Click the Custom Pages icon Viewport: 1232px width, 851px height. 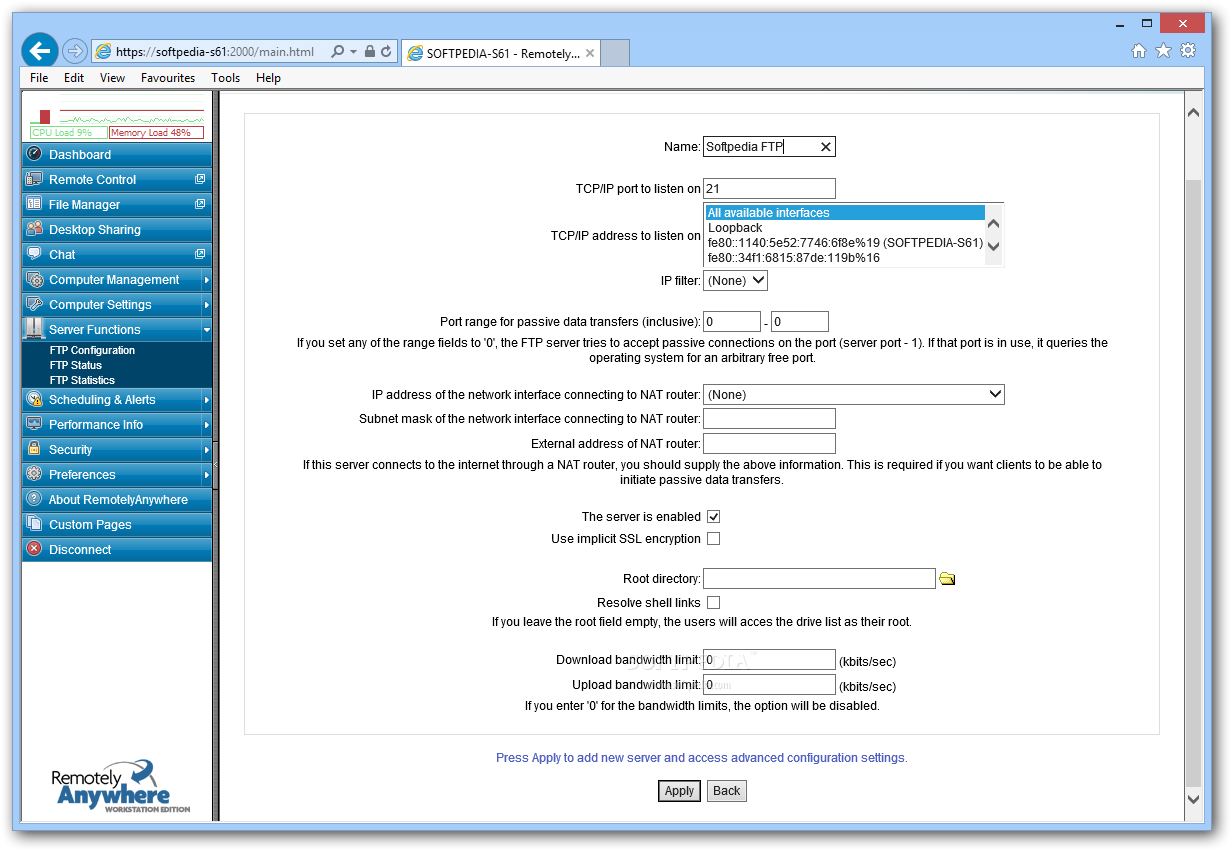pos(34,524)
